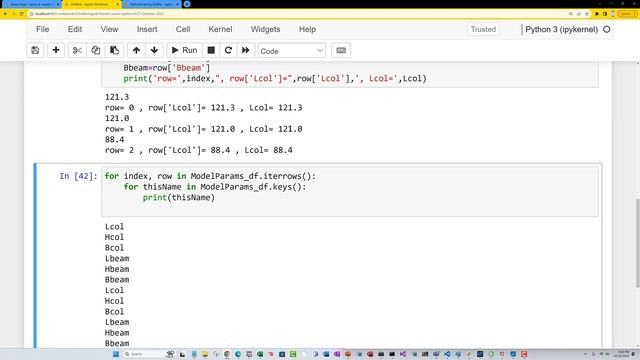
Task: Click the notebook vertical scrollbar
Action: [637, 243]
